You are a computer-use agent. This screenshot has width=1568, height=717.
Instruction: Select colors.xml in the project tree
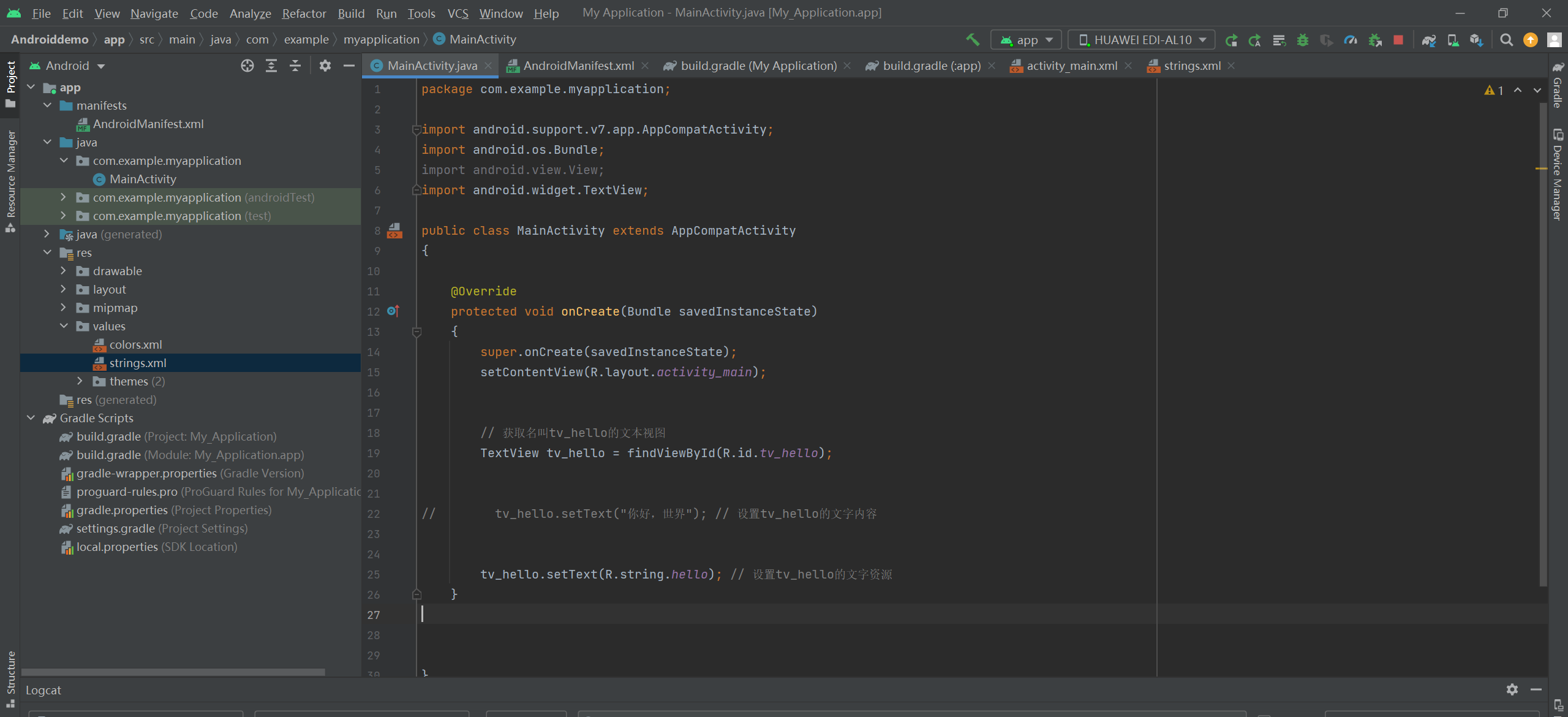(135, 344)
